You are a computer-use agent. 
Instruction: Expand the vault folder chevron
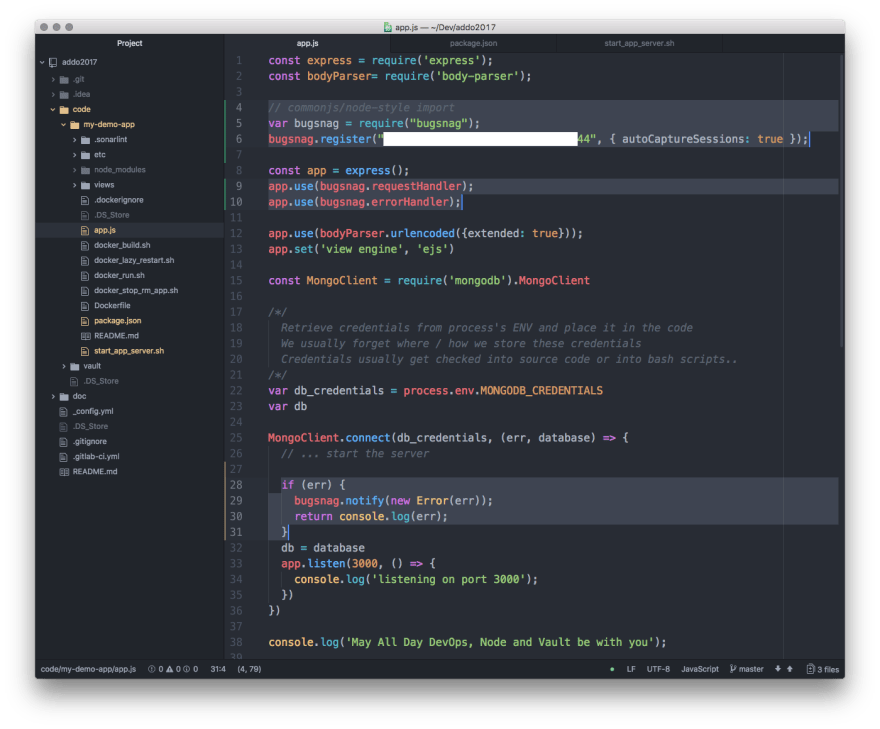point(63,366)
